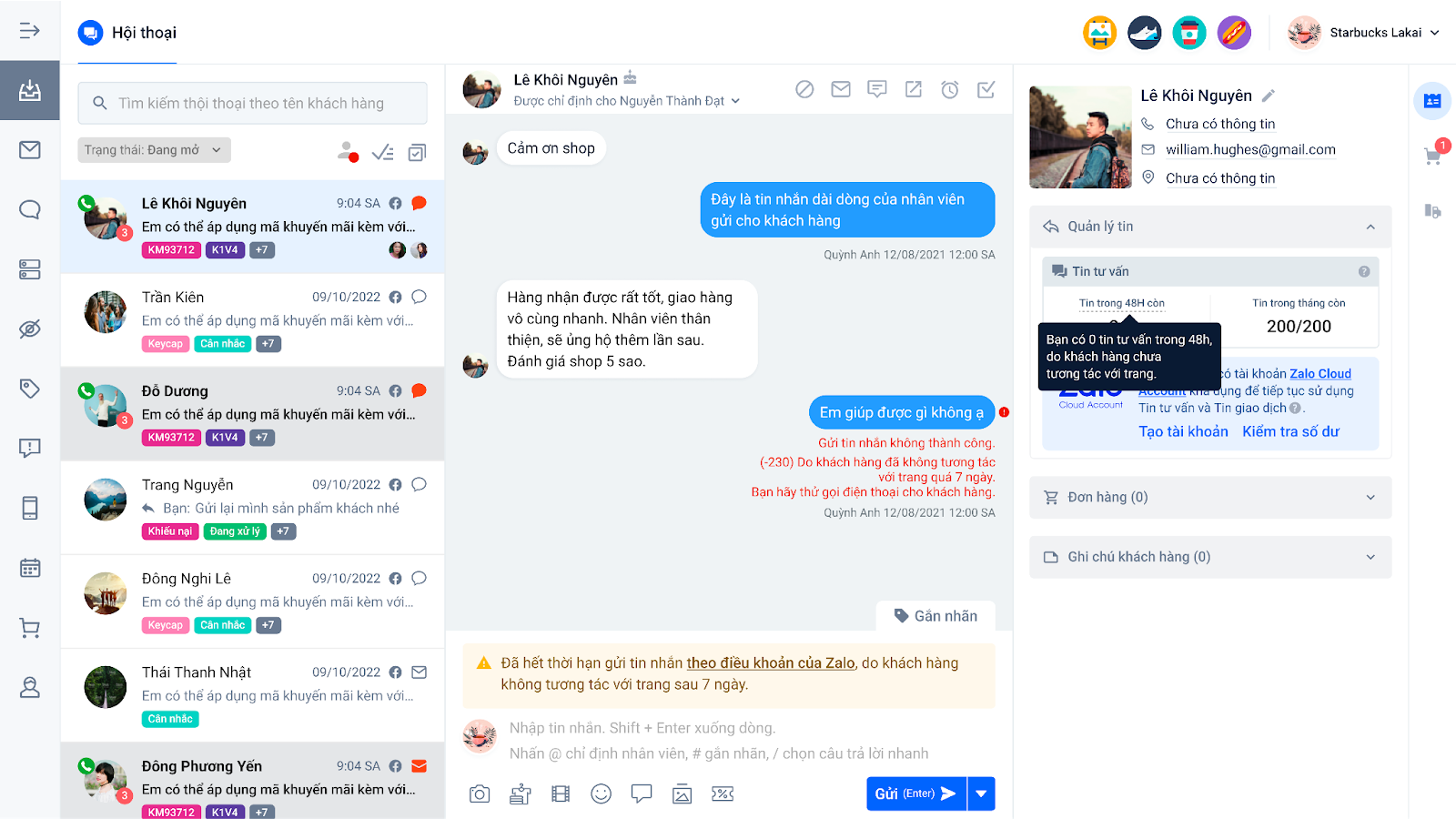Screen dimensions: 1456x819
Task: Click the block conversation icon
Action: [804, 89]
